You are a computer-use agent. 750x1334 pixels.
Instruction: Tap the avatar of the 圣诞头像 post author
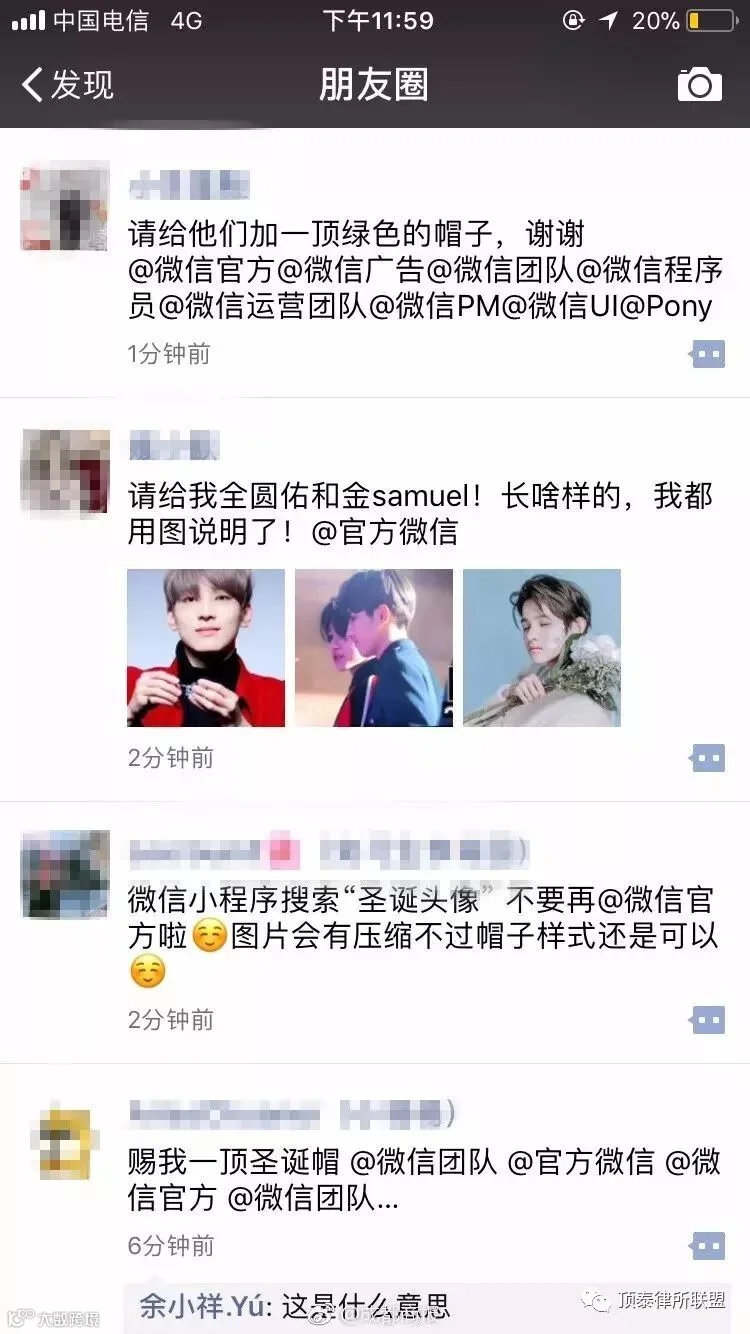click(65, 874)
